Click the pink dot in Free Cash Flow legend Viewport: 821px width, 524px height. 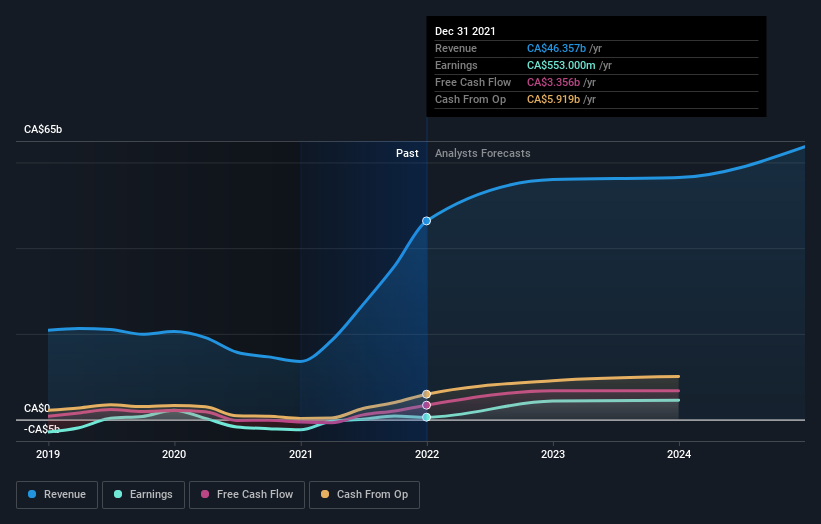tap(205, 494)
